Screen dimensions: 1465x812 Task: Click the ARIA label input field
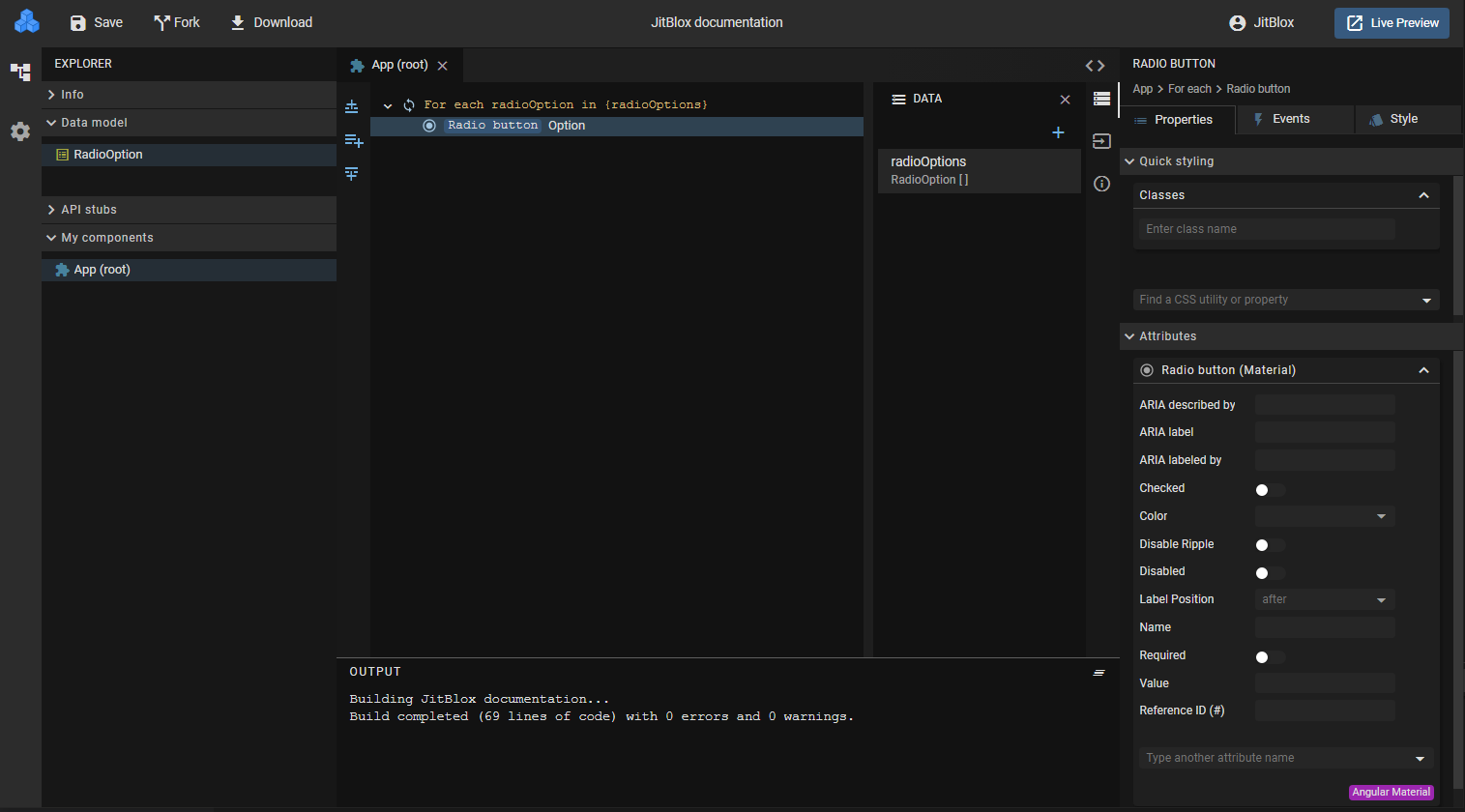click(x=1325, y=432)
